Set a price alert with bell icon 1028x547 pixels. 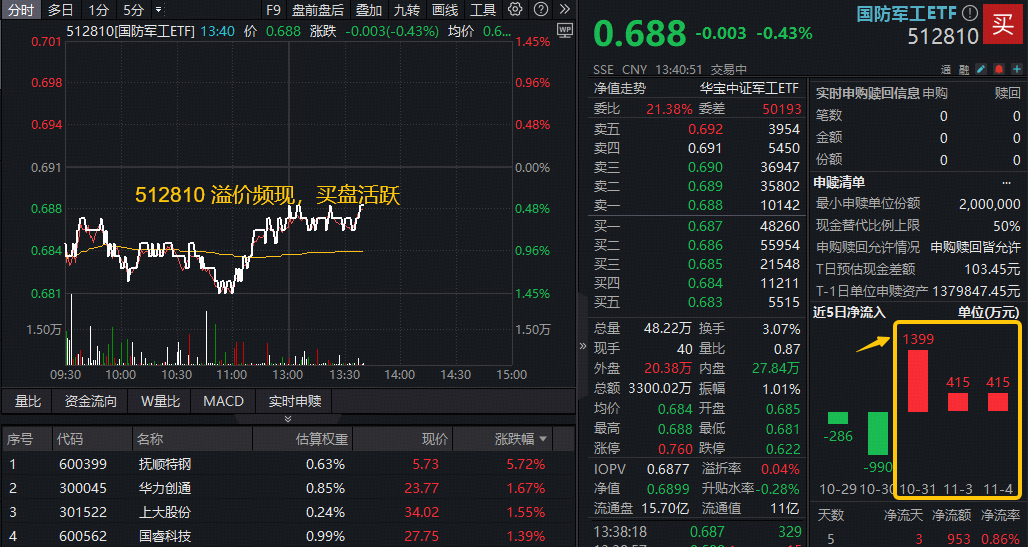point(998,69)
